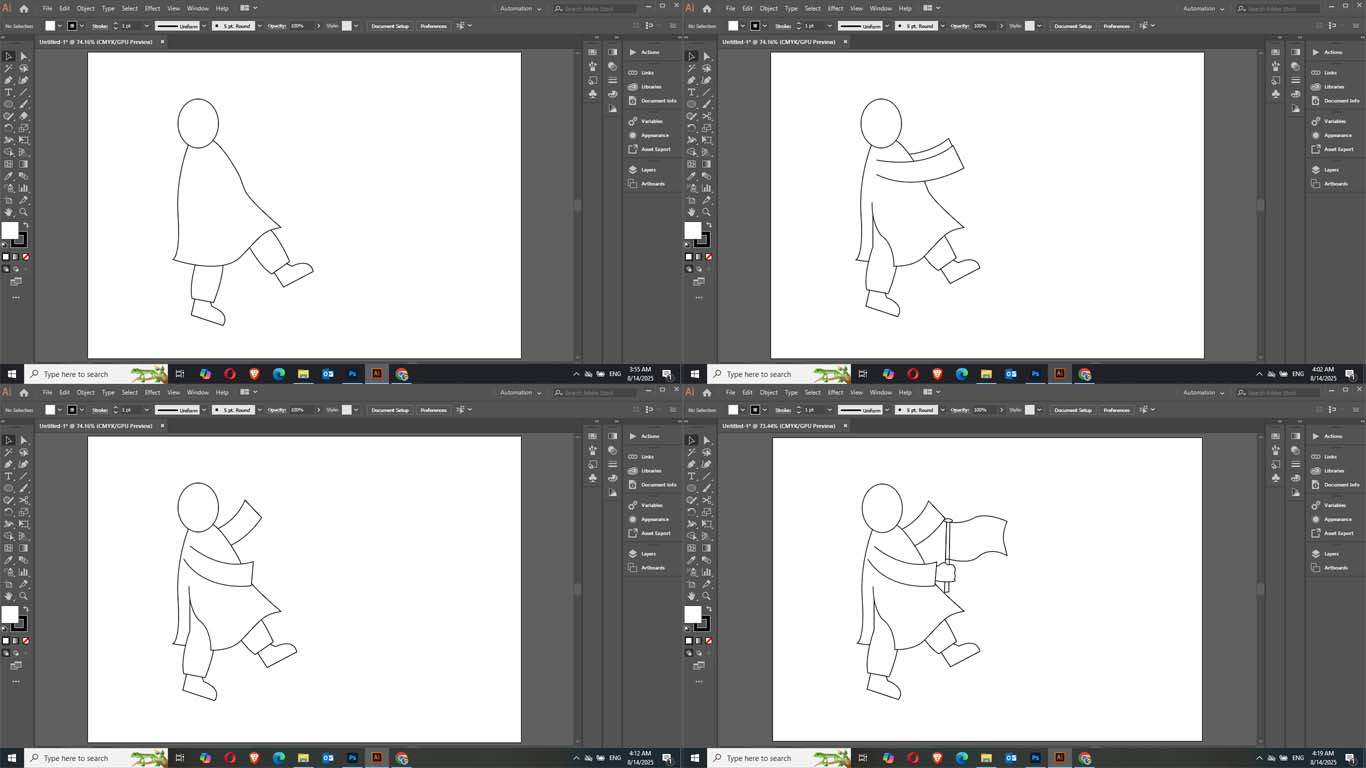This screenshot has height=768, width=1366.
Task: Open Uniform width profile dropdown in top-right window
Action: [x=887, y=25]
